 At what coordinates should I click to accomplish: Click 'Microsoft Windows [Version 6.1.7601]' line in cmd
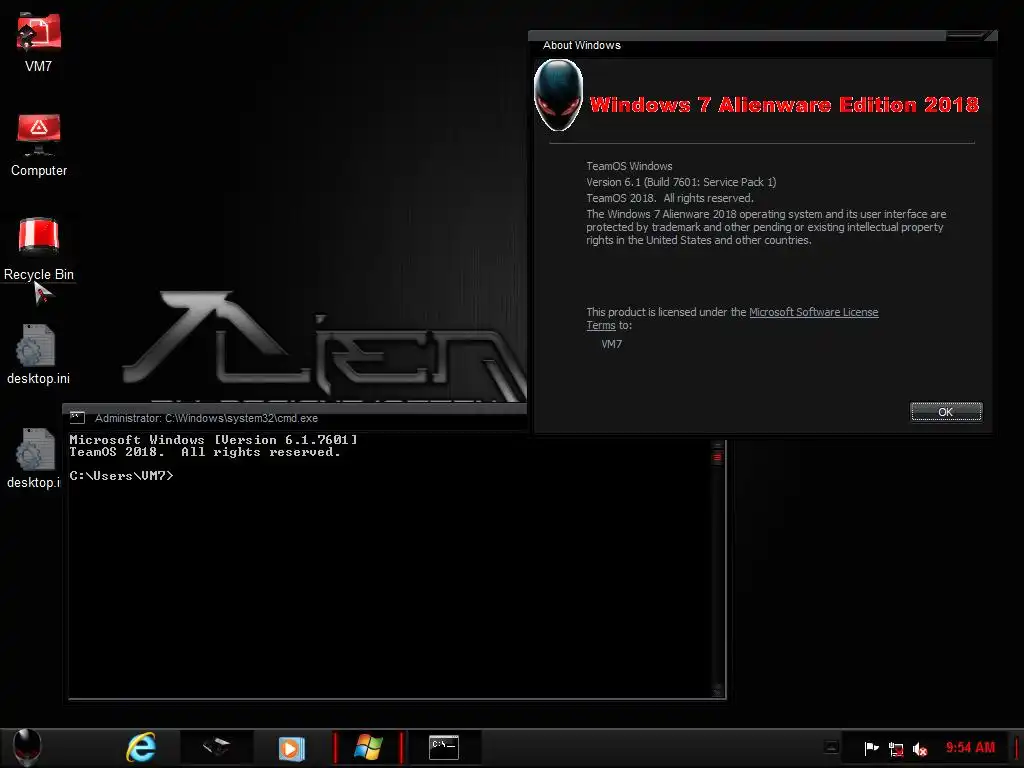214,440
